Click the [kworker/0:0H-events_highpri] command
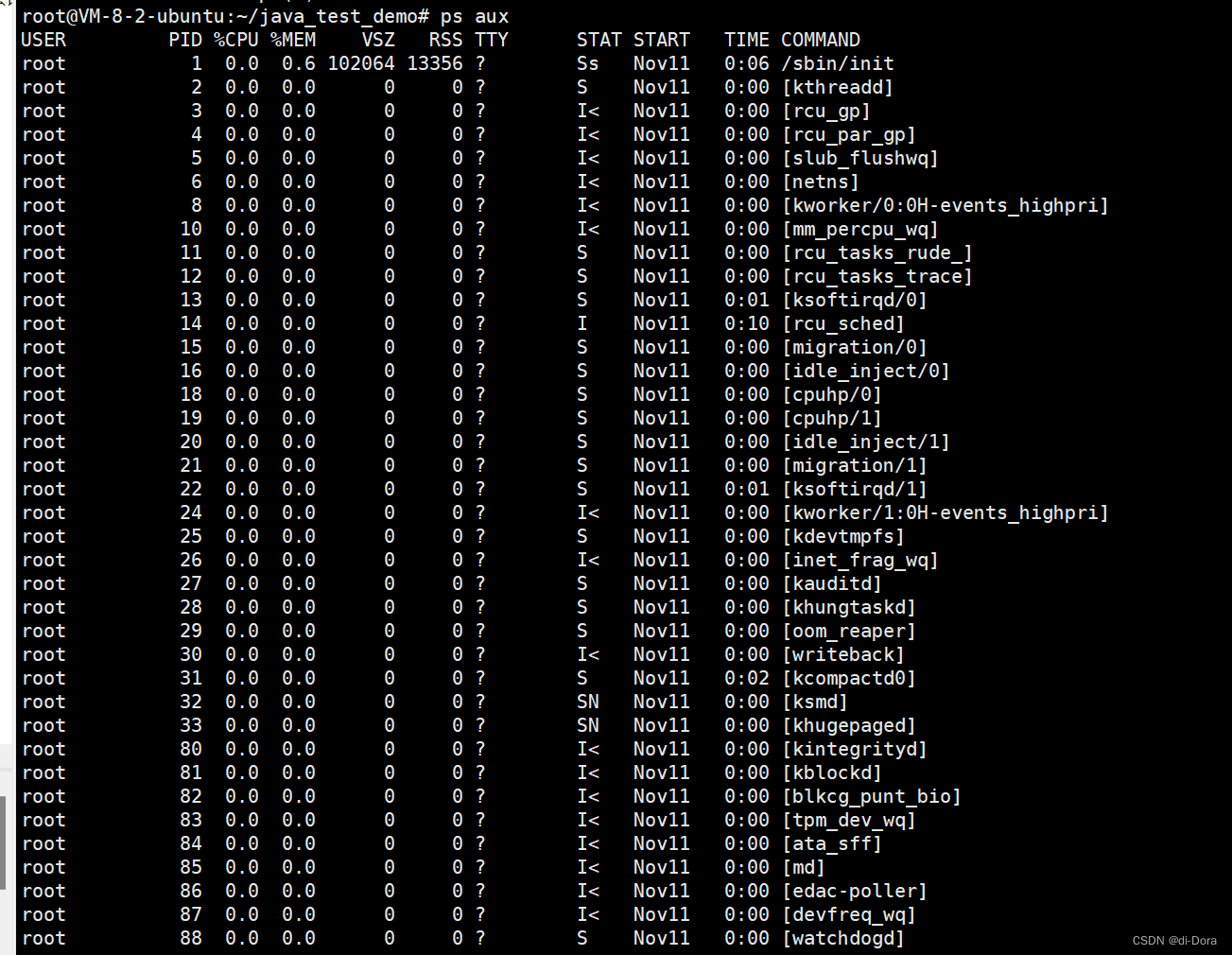Viewport: 1232px width, 955px height. 946,205
